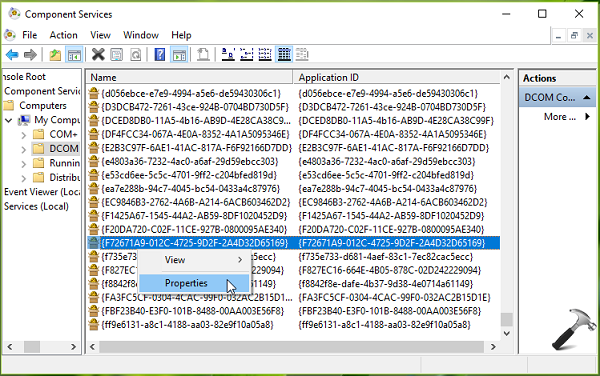Click the blue Help question mark icon
600x376 pixels.
point(160,55)
